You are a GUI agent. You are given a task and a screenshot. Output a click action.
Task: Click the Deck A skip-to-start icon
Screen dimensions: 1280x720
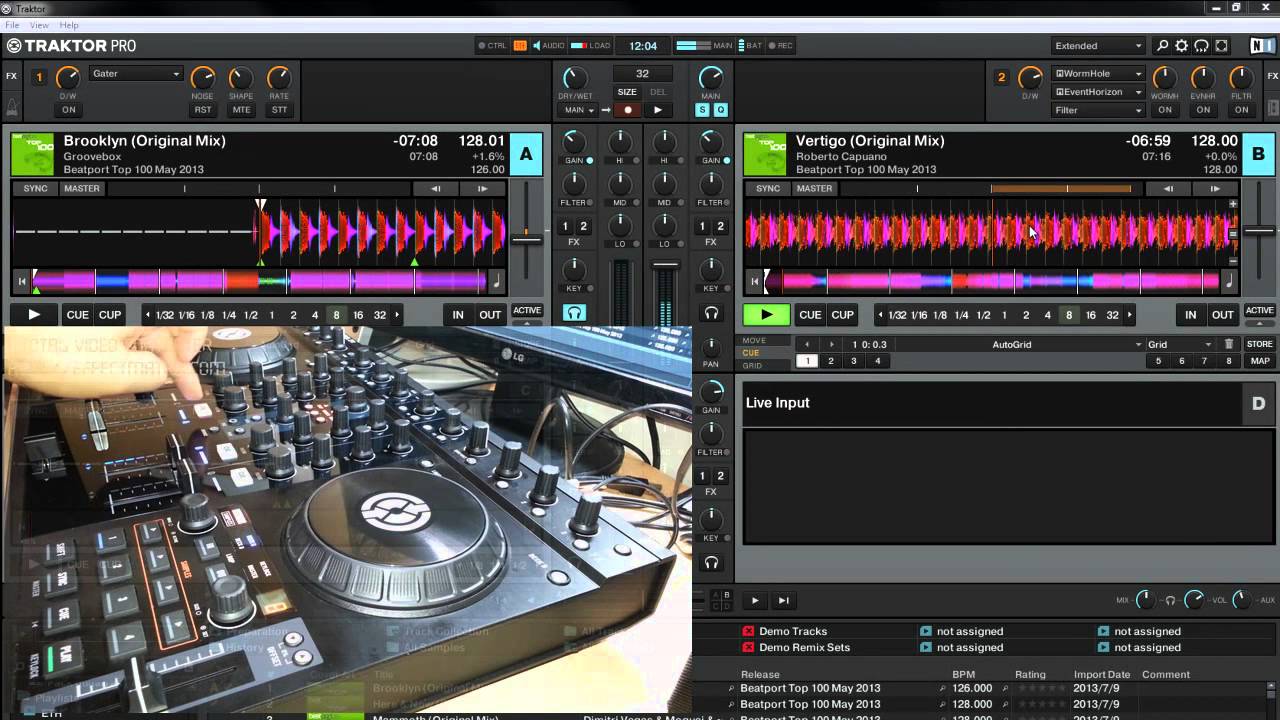(x=21, y=282)
